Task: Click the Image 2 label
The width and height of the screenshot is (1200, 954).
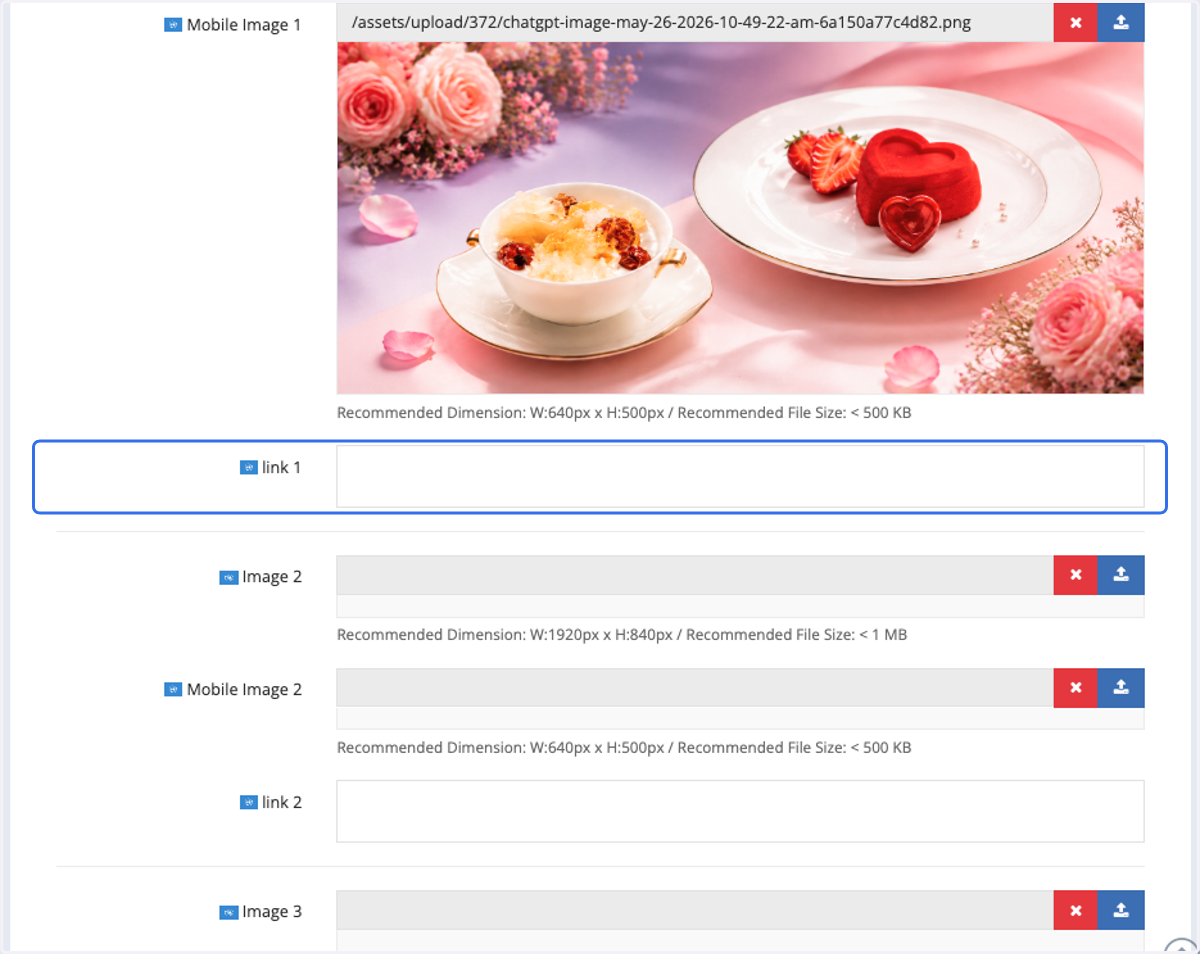Action: pyautogui.click(x=271, y=577)
